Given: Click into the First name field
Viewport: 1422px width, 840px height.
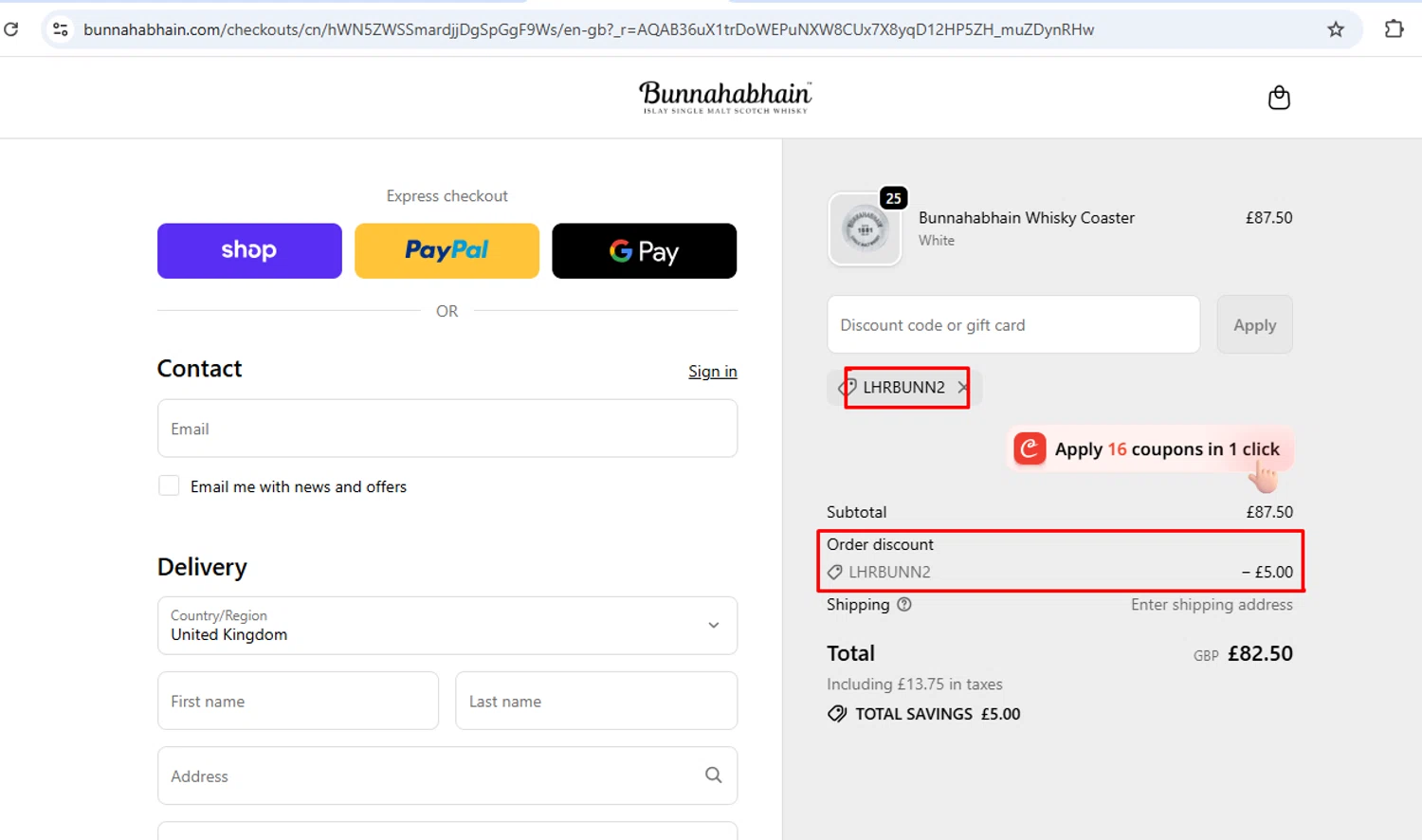Looking at the screenshot, I should [x=298, y=701].
